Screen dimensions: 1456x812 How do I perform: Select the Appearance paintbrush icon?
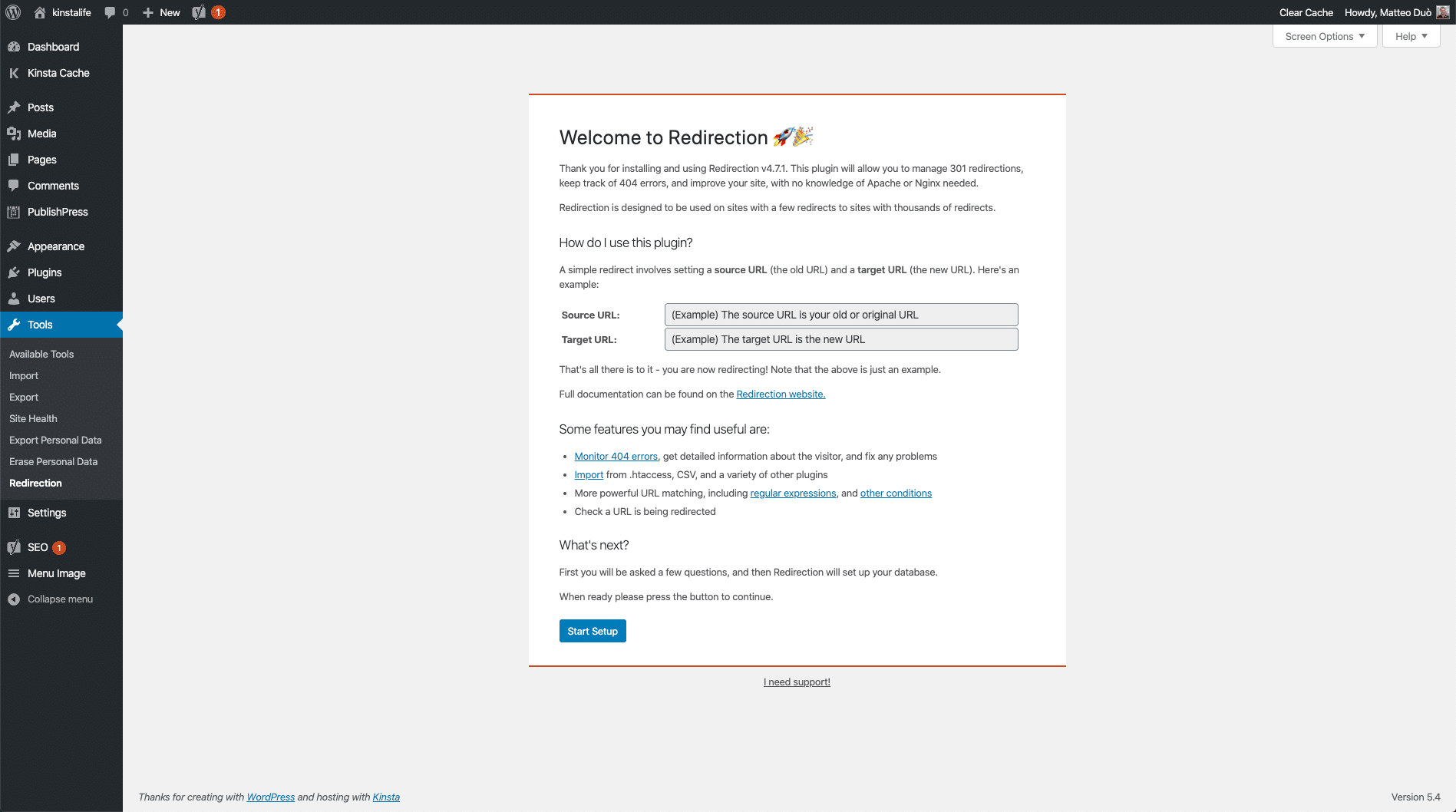[14, 246]
